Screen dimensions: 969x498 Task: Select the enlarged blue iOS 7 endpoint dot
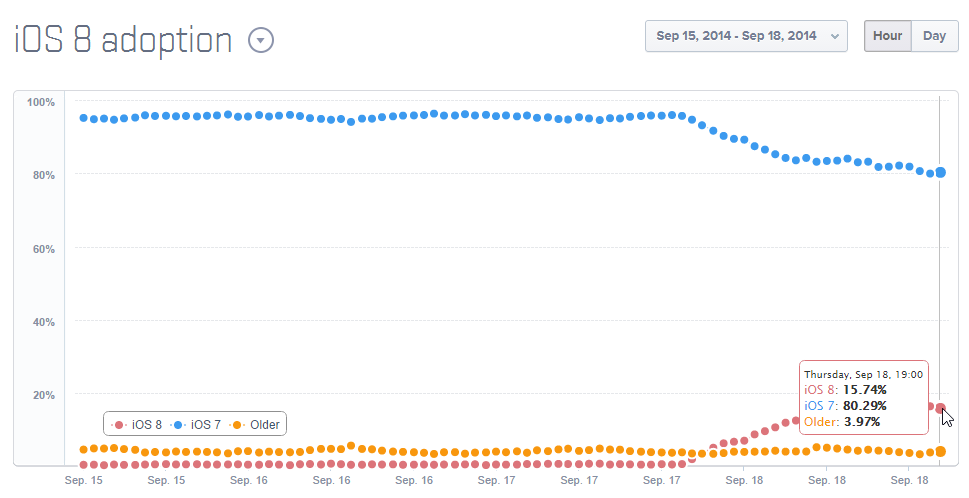pos(940,172)
